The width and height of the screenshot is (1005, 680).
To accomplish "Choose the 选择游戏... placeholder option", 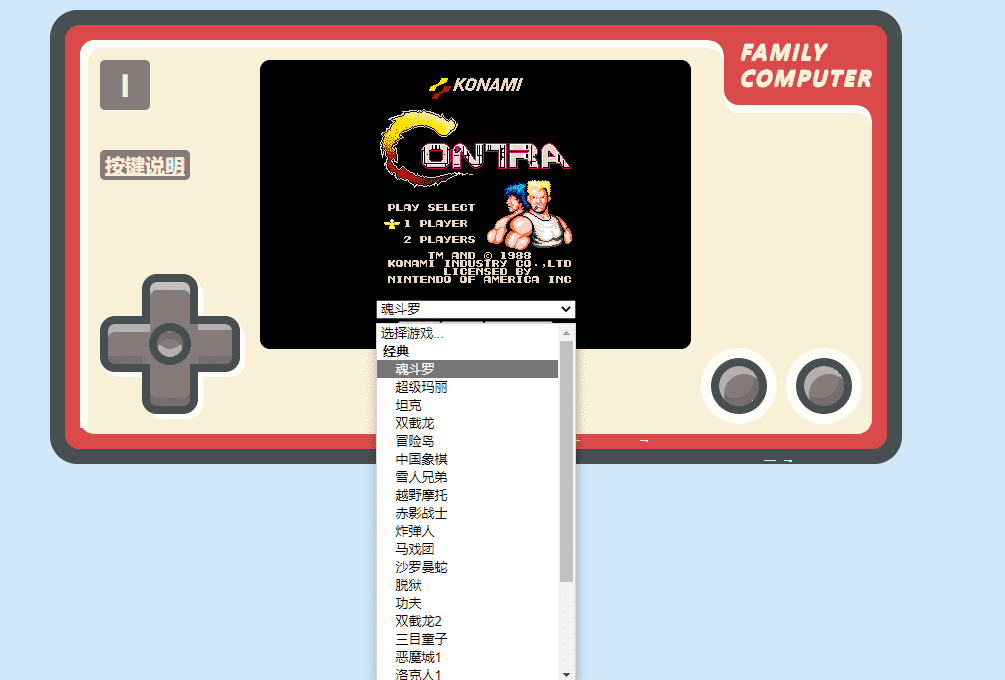I will coord(467,333).
